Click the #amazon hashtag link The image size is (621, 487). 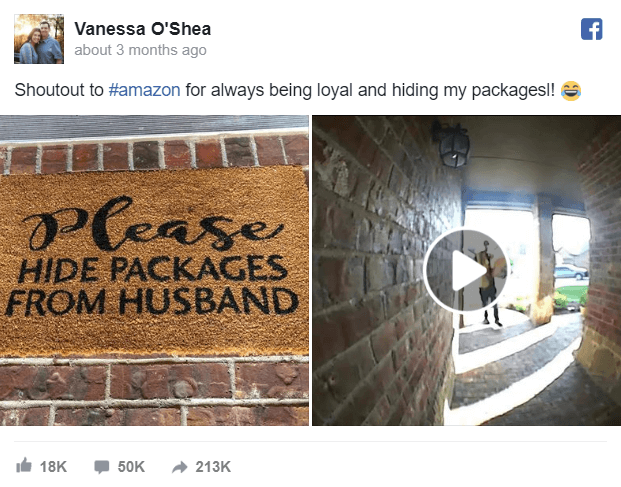(x=145, y=90)
